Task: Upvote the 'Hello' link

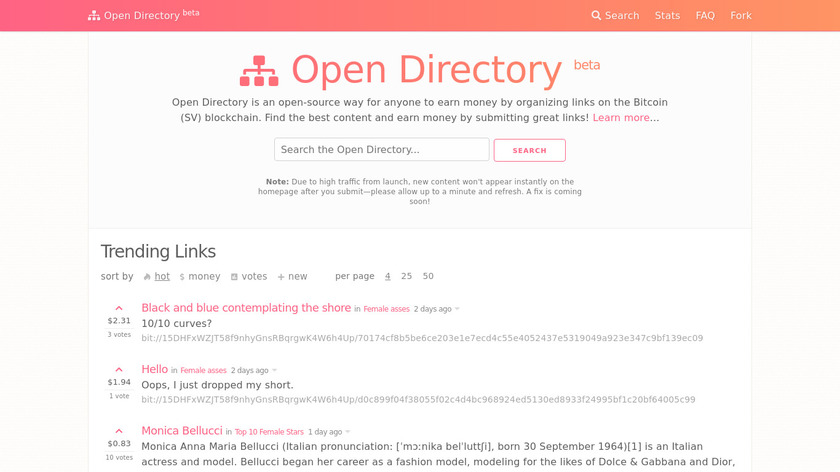Action: pyautogui.click(x=119, y=370)
